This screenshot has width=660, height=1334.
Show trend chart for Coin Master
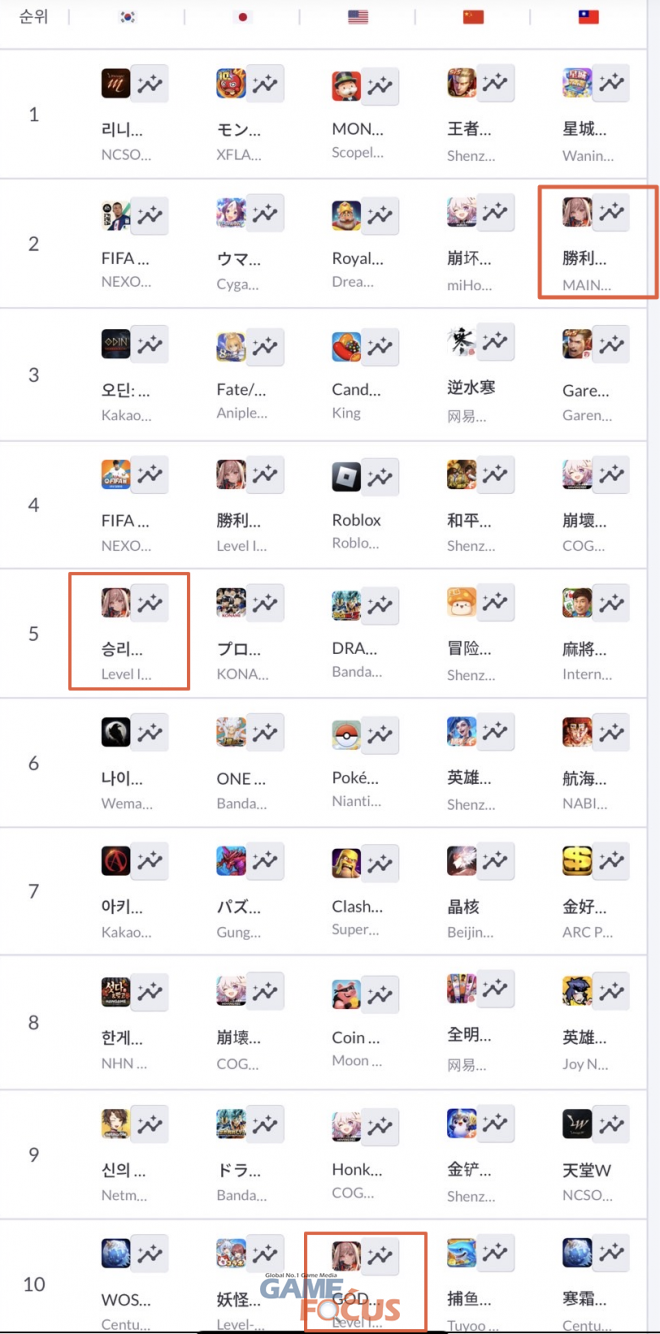(380, 994)
